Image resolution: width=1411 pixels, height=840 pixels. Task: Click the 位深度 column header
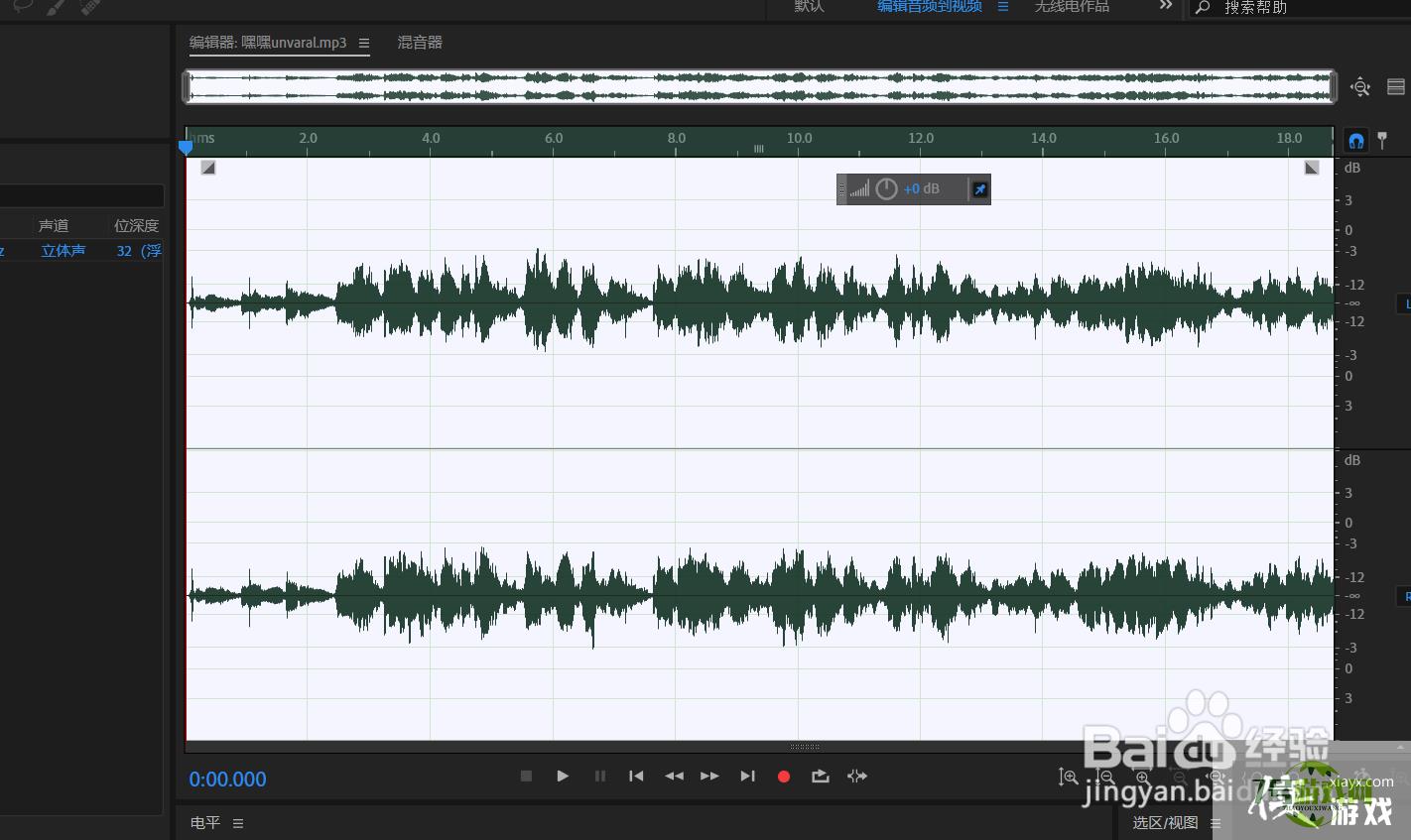click(x=137, y=226)
